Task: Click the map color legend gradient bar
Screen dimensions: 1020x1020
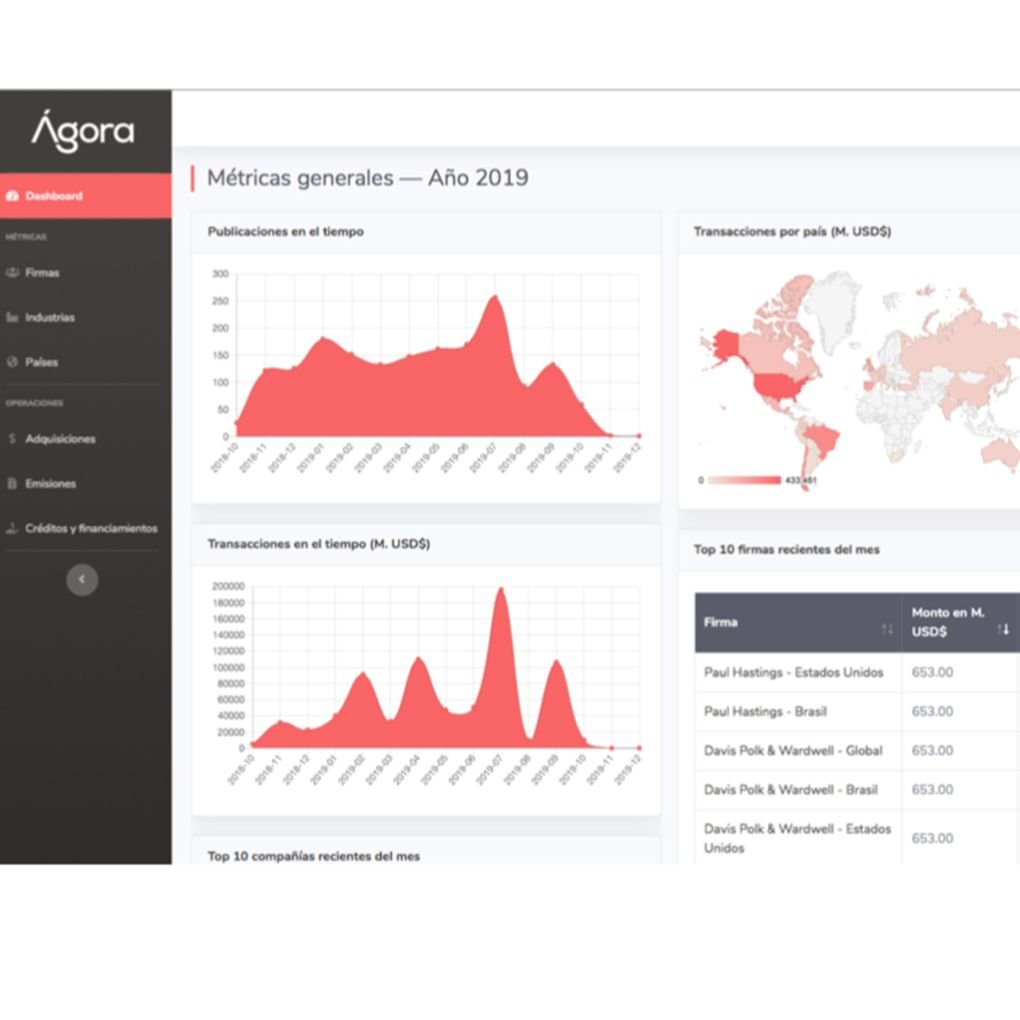Action: pos(745,480)
